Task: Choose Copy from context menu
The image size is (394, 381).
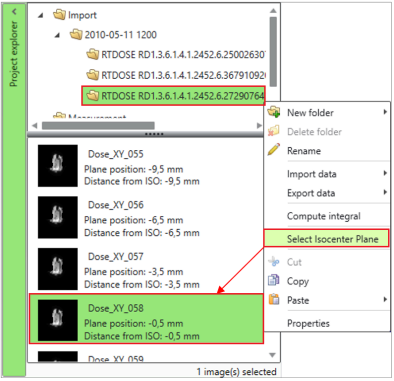Action: pyautogui.click(x=327, y=281)
